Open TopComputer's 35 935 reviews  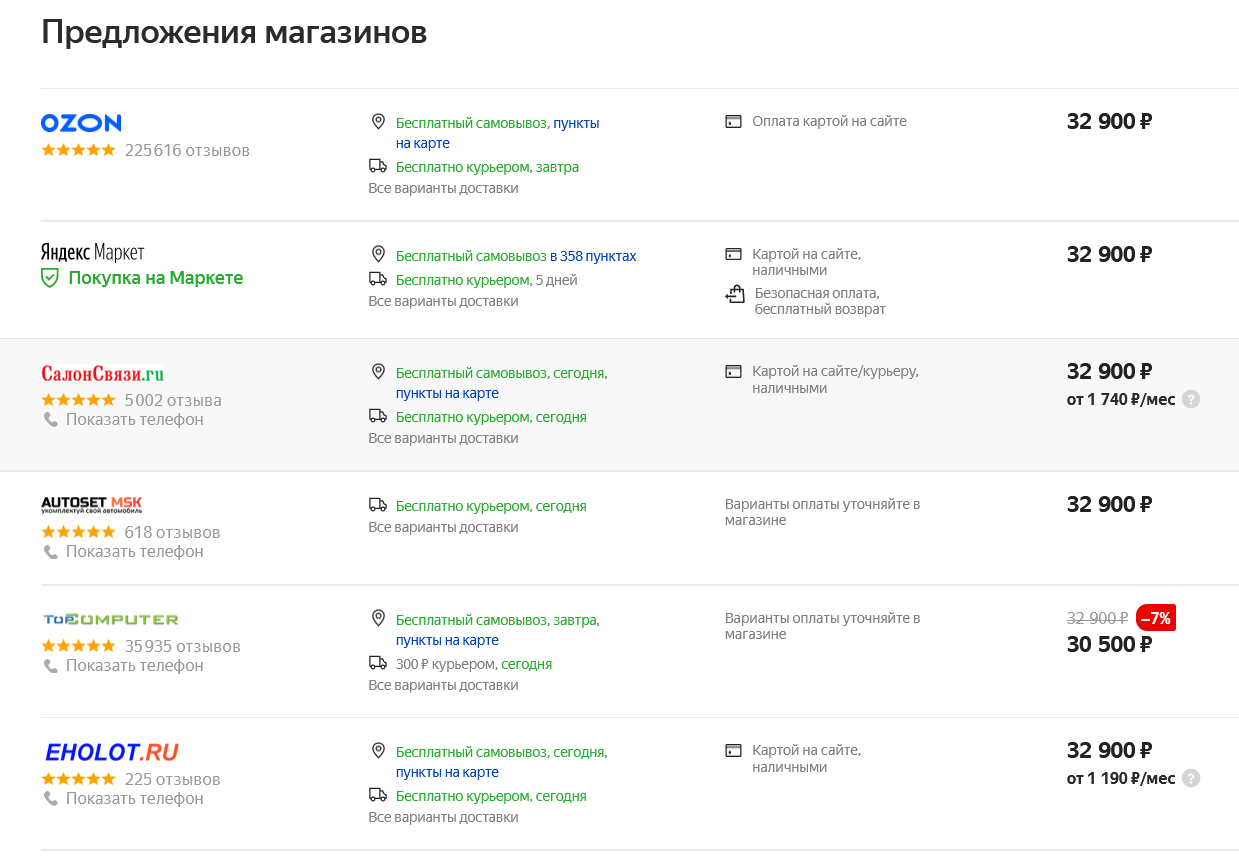coord(182,646)
